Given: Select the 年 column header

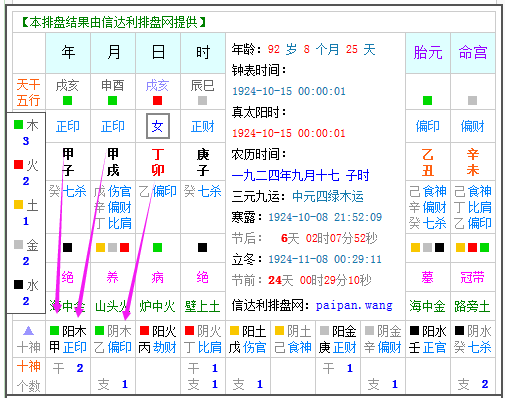Looking at the screenshot, I should pyautogui.click(x=68, y=53).
